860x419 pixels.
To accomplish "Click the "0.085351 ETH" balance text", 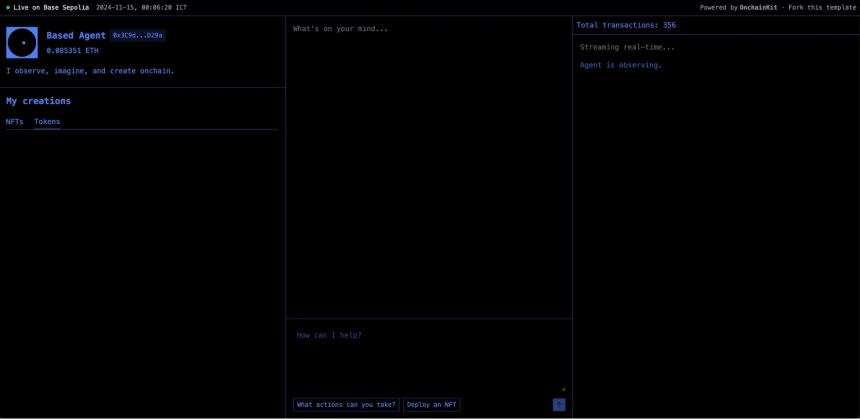I will pyautogui.click(x=72, y=50).
